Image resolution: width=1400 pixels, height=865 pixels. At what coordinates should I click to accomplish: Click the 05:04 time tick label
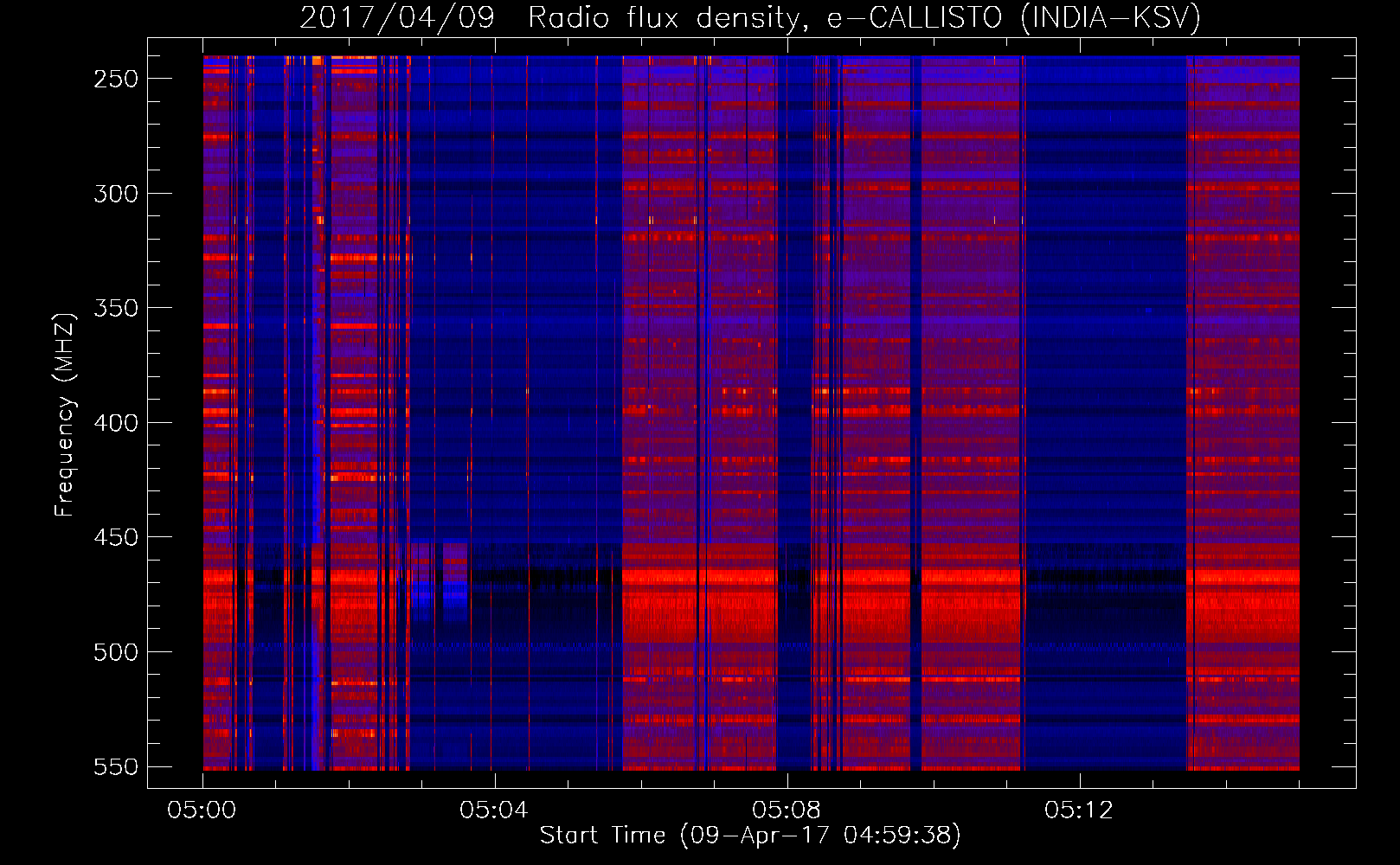click(x=494, y=811)
